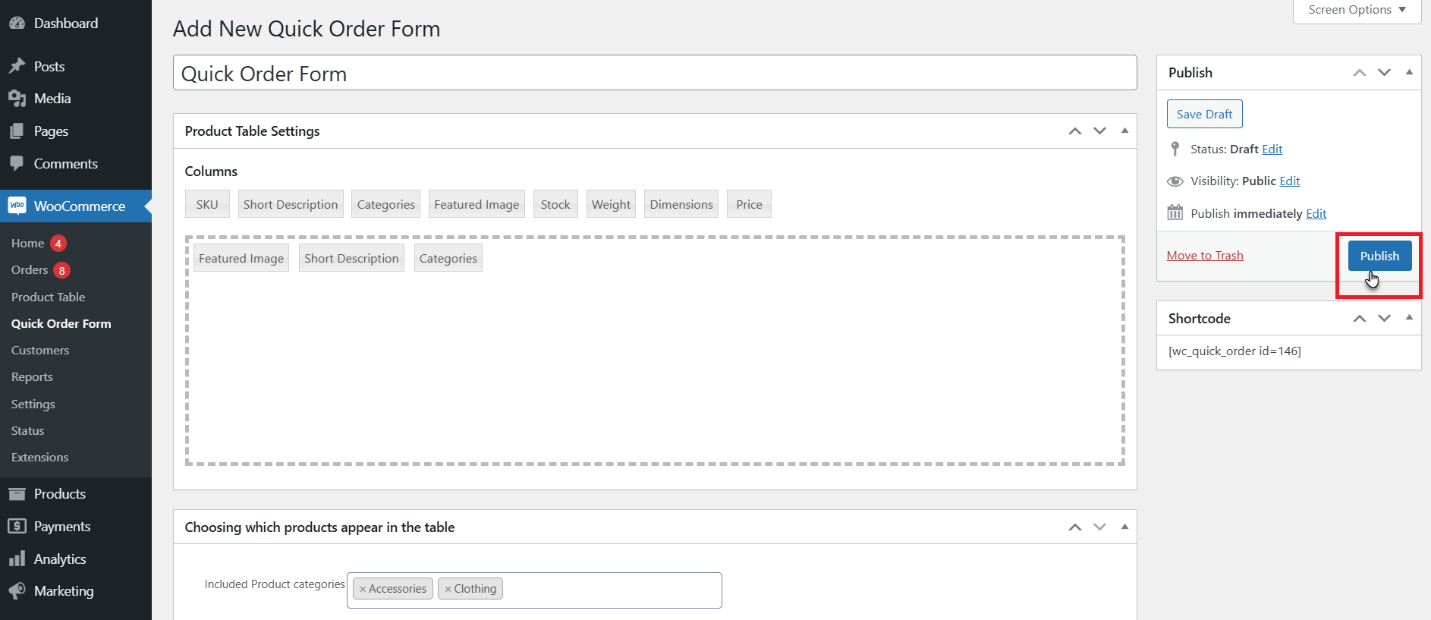Click the Publish calendar icon
This screenshot has height=620, width=1431.
1175,213
